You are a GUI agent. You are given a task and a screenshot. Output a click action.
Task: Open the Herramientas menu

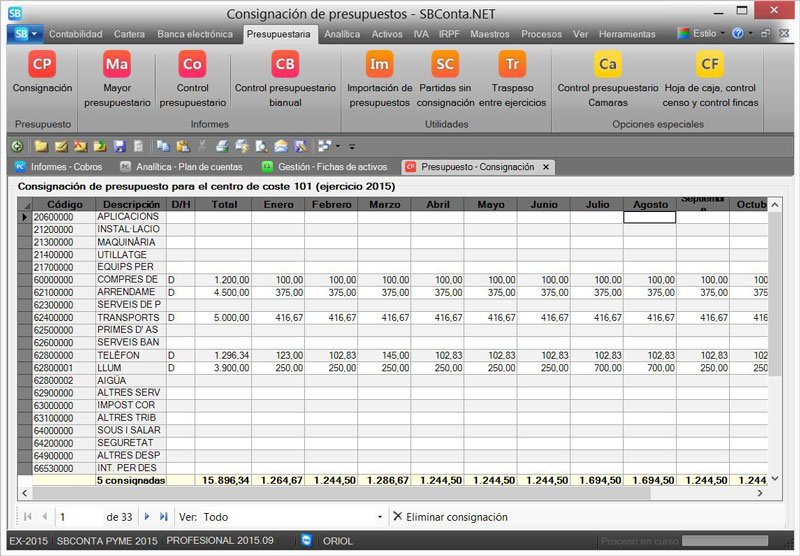[627, 34]
